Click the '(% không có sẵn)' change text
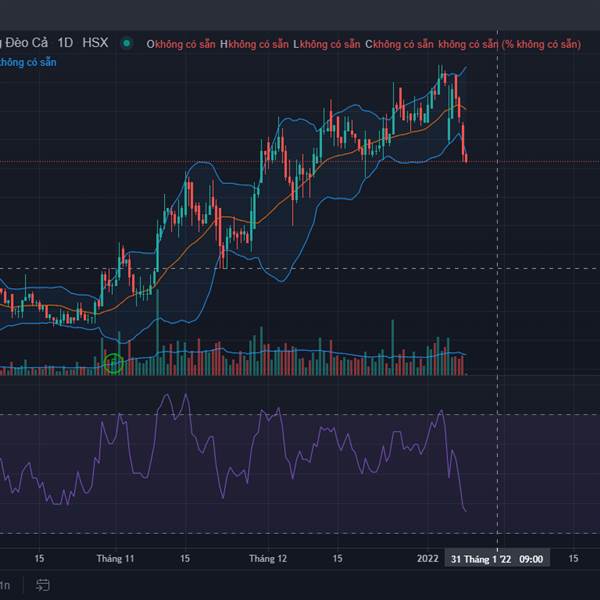 tap(541, 44)
